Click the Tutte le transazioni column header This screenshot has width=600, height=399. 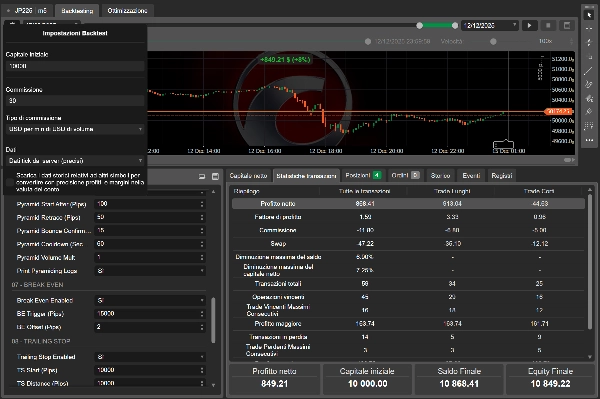(x=364, y=191)
